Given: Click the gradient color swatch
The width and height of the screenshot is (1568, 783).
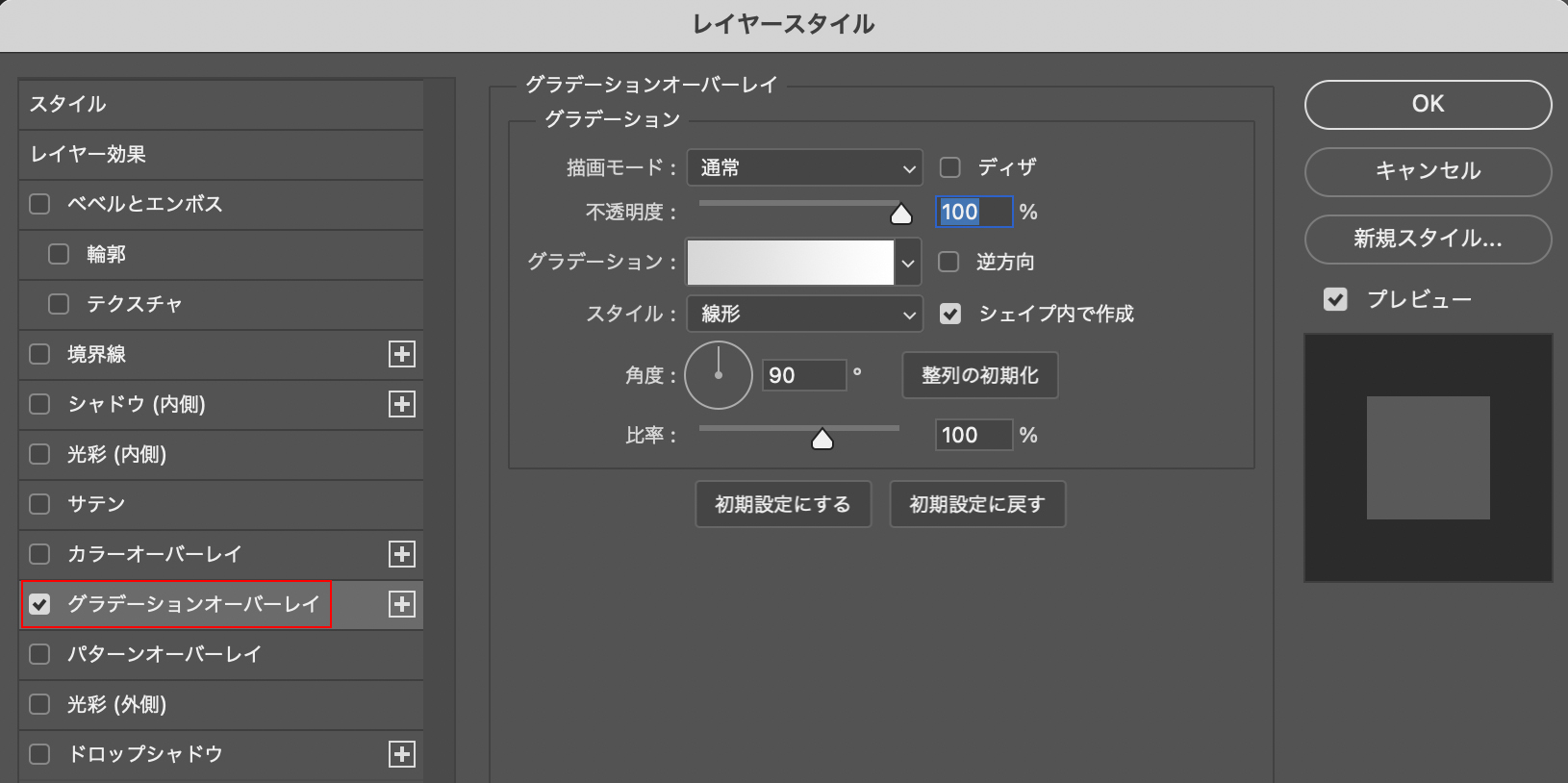Looking at the screenshot, I should [790, 263].
